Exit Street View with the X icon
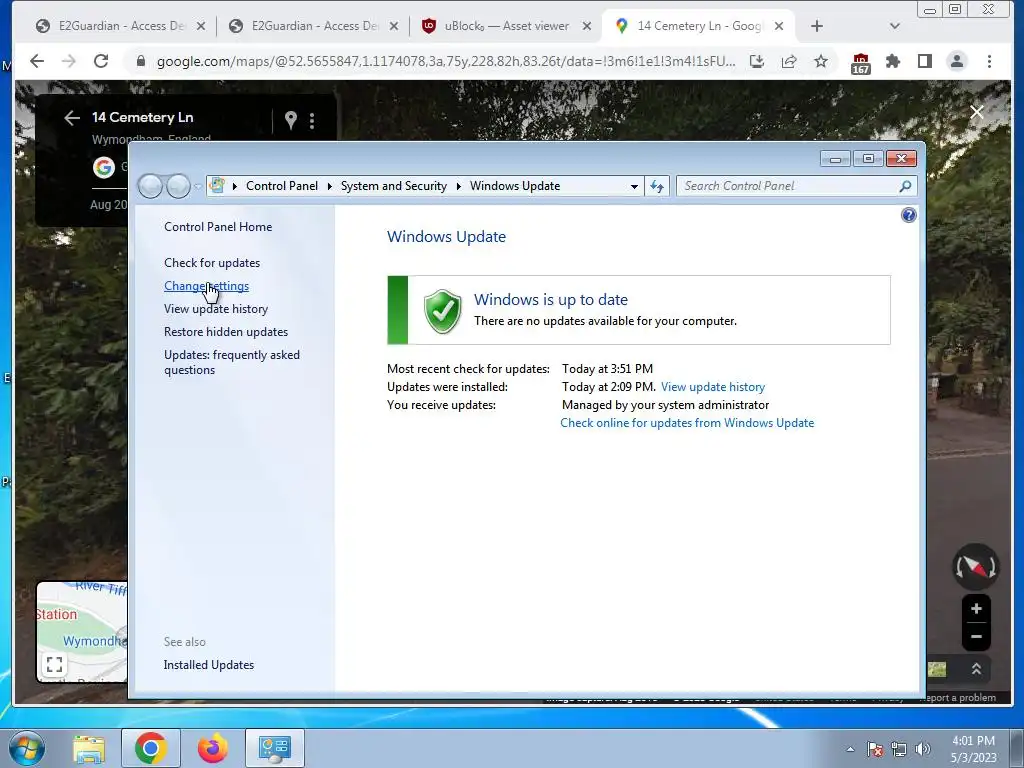 [977, 112]
